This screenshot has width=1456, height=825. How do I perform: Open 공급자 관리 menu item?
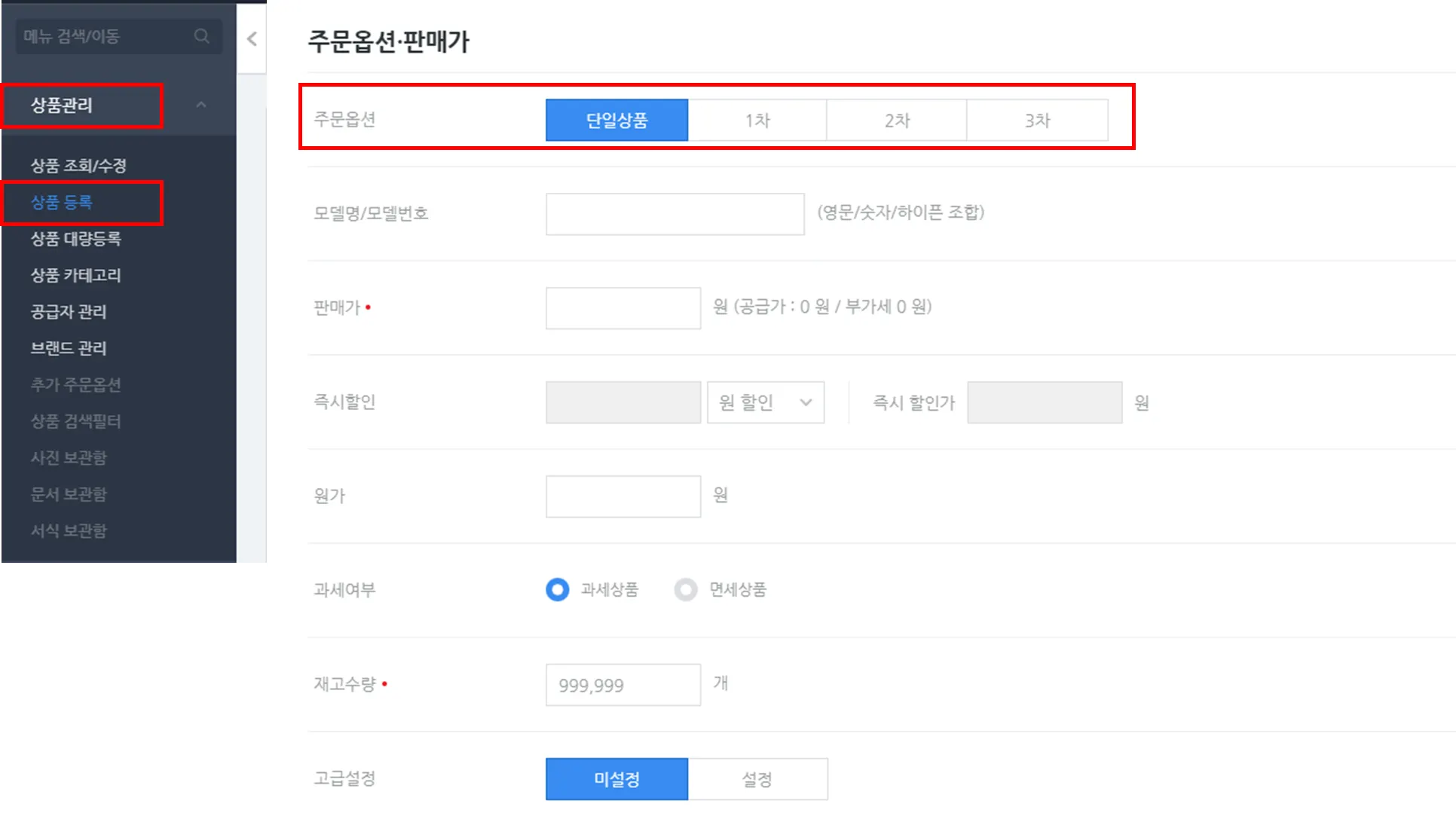(x=69, y=311)
